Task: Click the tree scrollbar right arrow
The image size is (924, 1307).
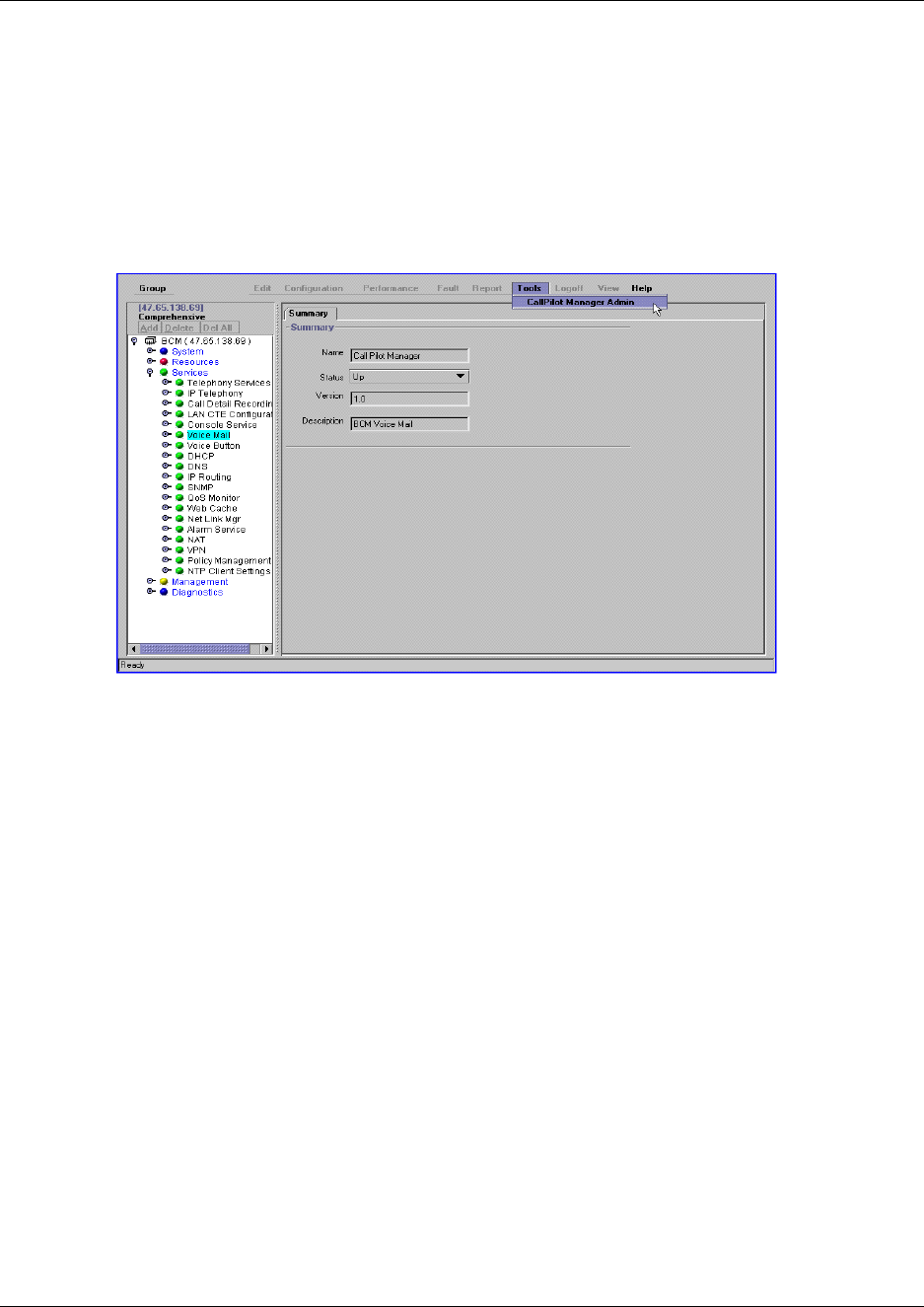Action: click(266, 649)
